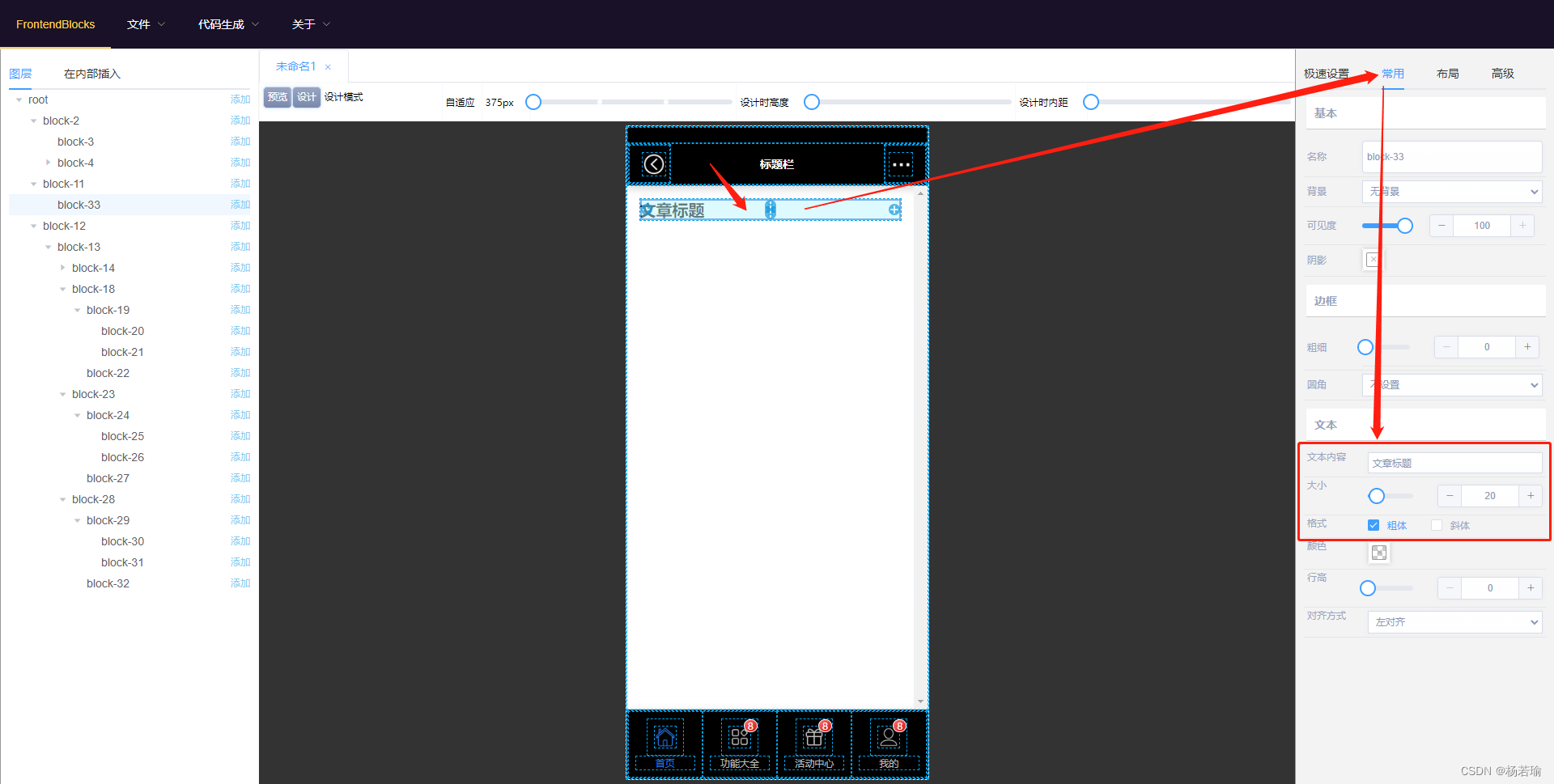1554x784 pixels.
Task: Click the back arrow icon in title bar
Action: (x=654, y=164)
